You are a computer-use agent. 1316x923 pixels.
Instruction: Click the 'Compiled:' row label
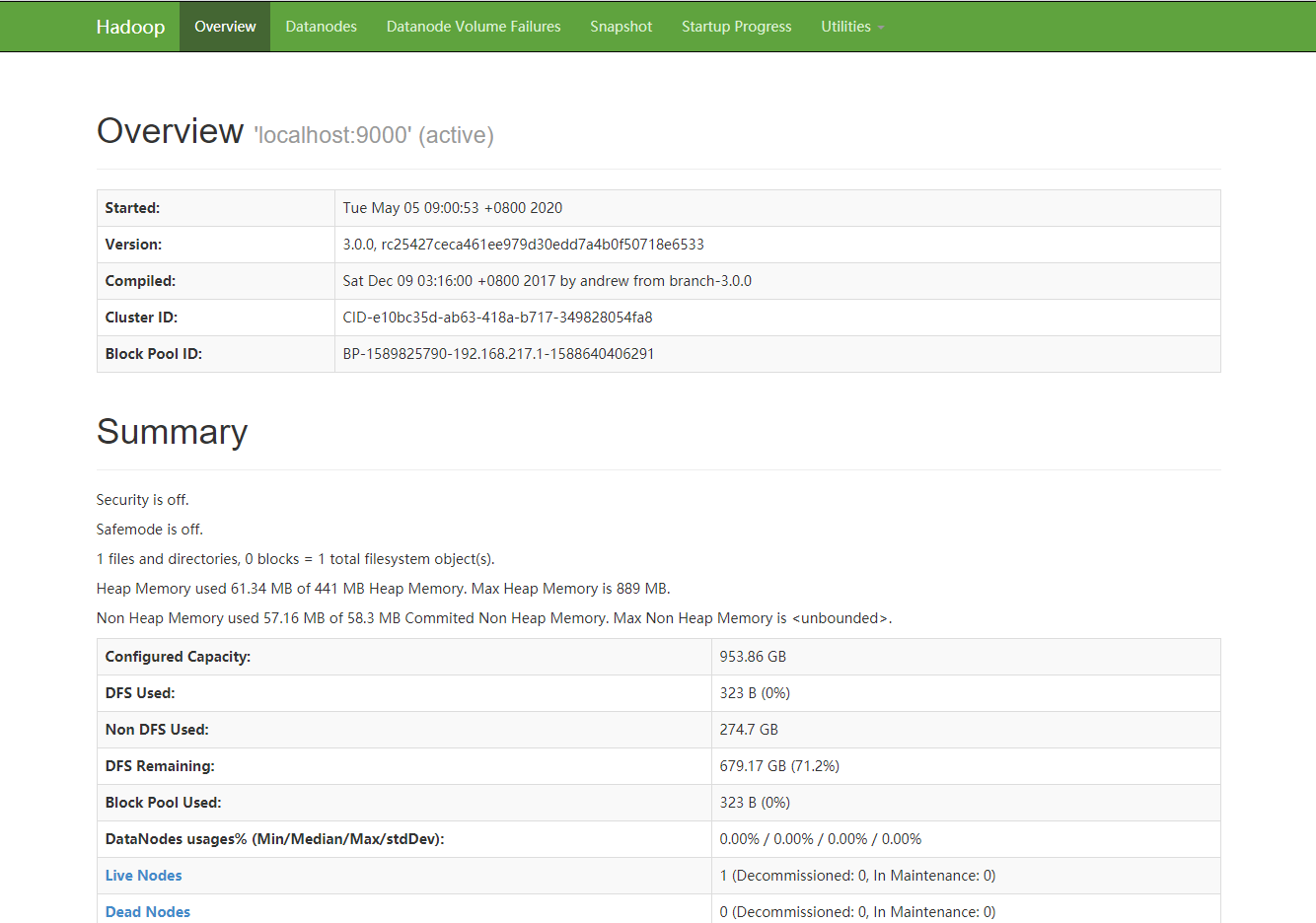pyautogui.click(x=140, y=281)
